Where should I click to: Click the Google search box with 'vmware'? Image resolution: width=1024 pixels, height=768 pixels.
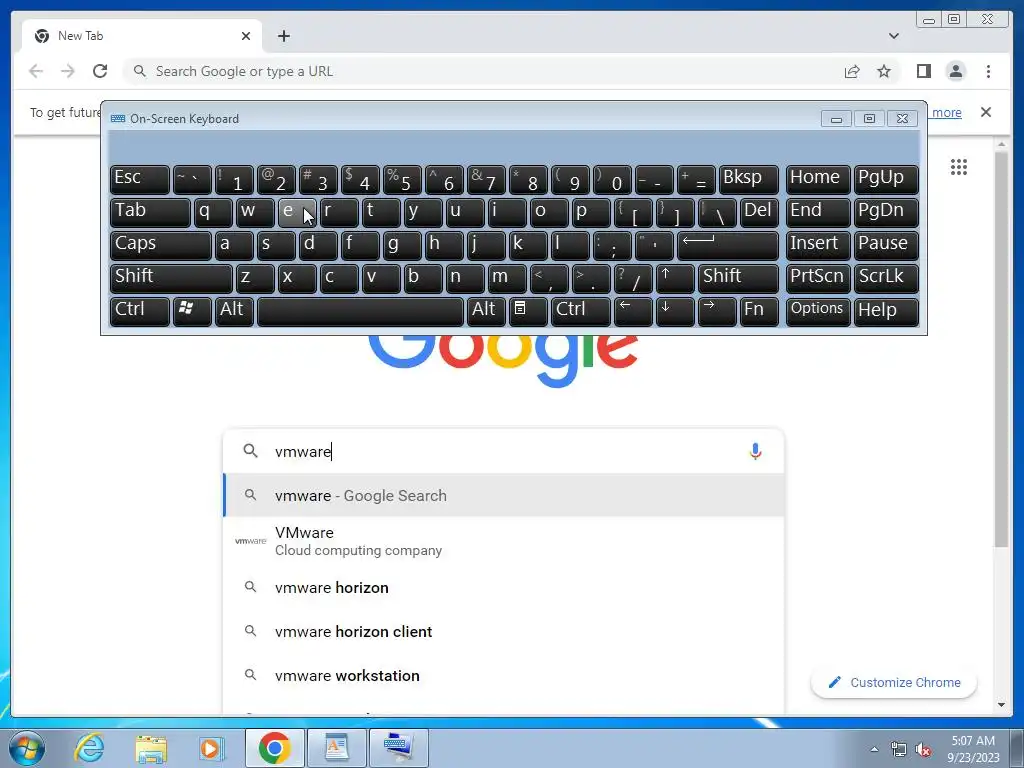point(504,451)
